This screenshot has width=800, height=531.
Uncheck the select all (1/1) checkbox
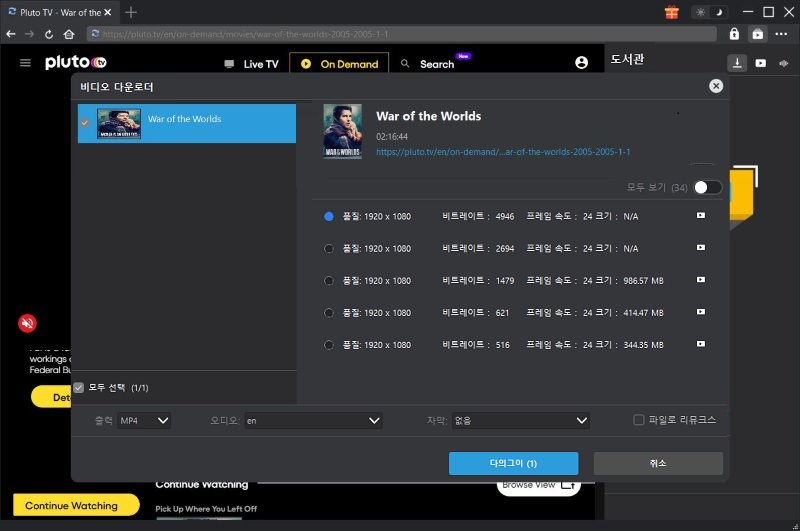click(x=79, y=388)
